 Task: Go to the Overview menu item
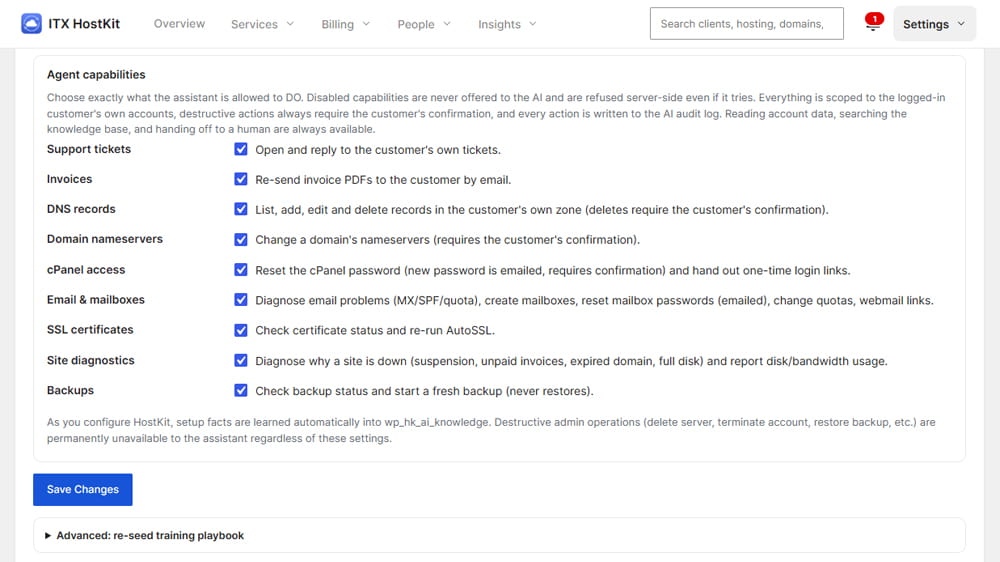(179, 24)
